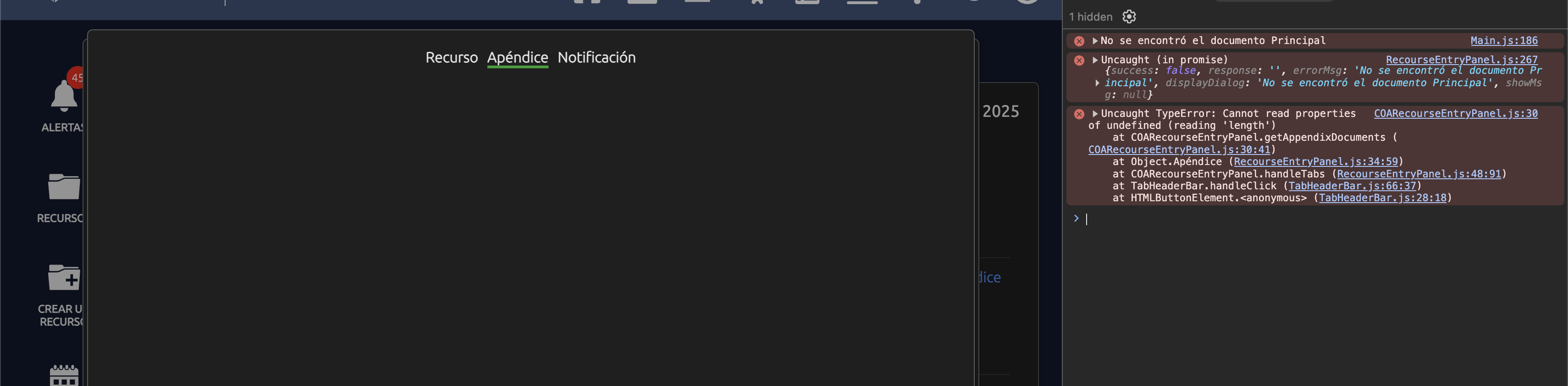Open TabHeaderBar.js:66:37 source link
This screenshot has height=386, width=1568.
pos(1352,186)
